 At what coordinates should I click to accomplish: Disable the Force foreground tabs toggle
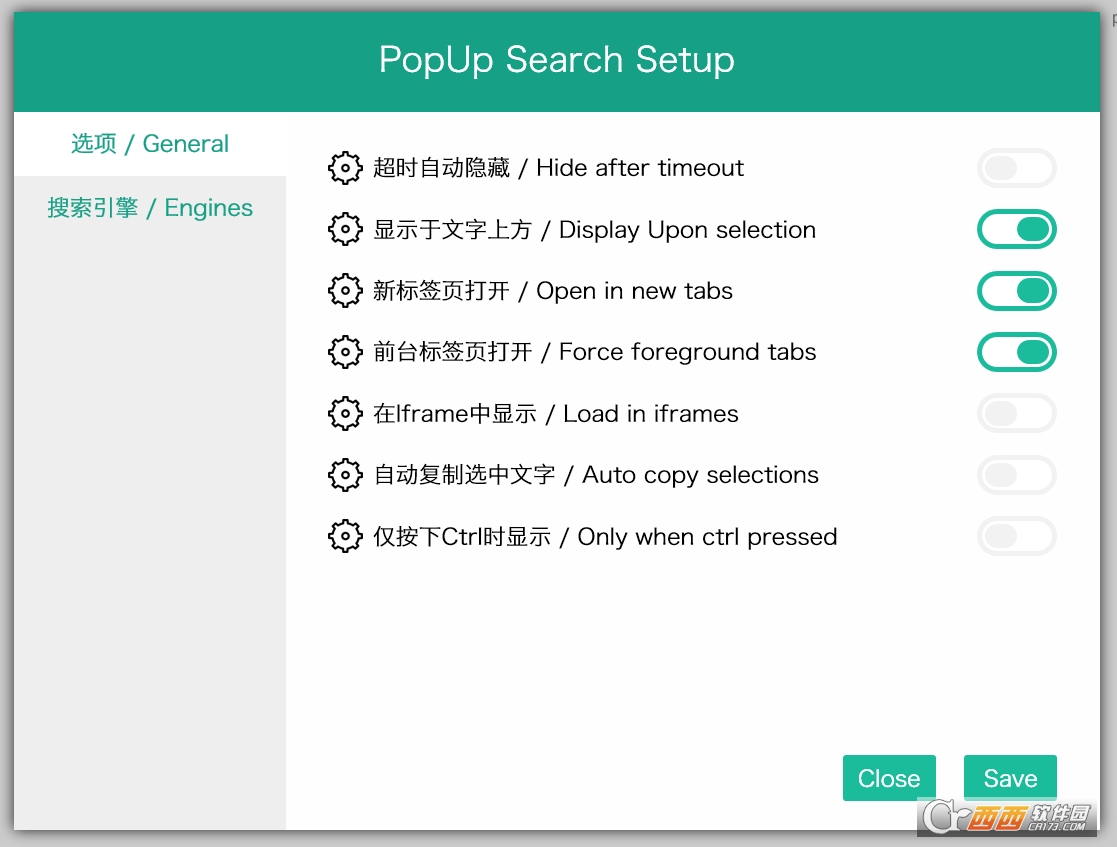[1016, 352]
